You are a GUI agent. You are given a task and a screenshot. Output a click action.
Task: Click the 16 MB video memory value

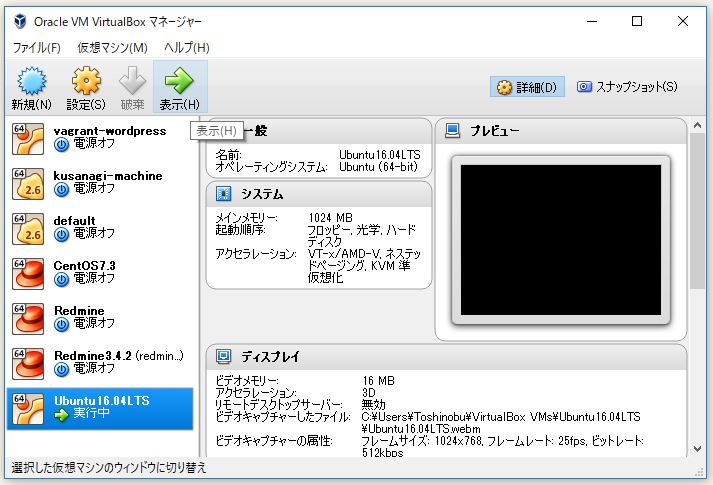[378, 381]
